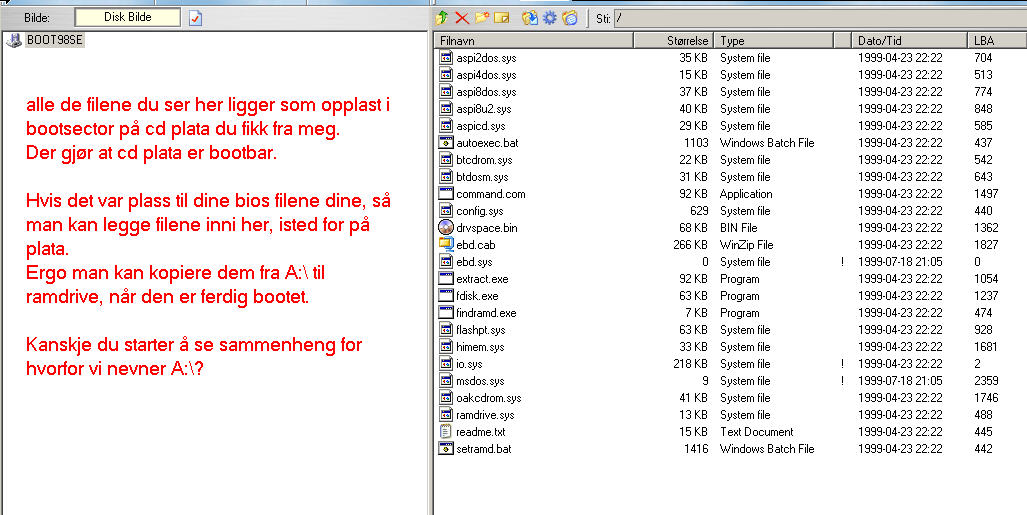Click the batch file icon of autoexec.bat

tap(446, 143)
